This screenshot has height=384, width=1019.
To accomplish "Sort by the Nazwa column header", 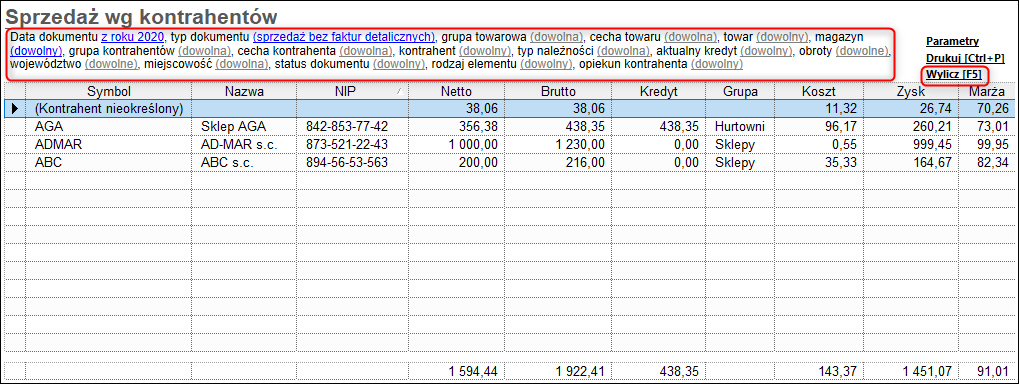I will (x=244, y=92).
